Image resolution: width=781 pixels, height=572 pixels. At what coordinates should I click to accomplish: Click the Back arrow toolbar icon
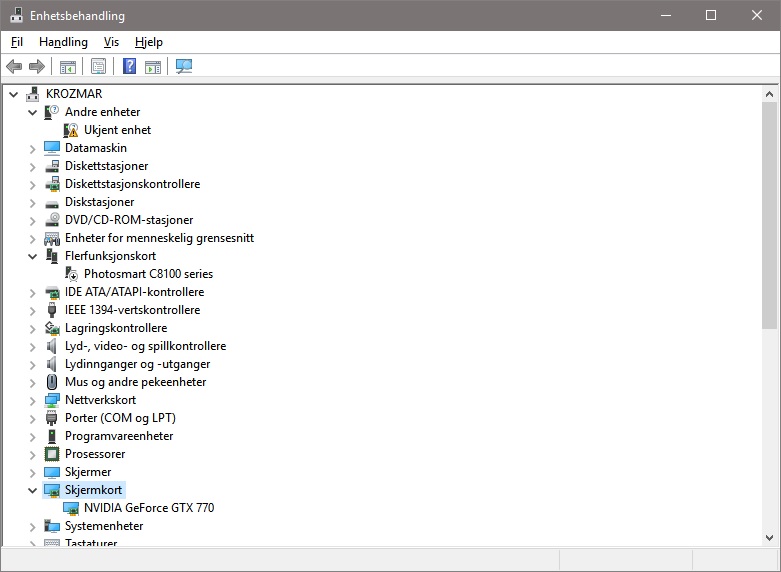[14, 66]
